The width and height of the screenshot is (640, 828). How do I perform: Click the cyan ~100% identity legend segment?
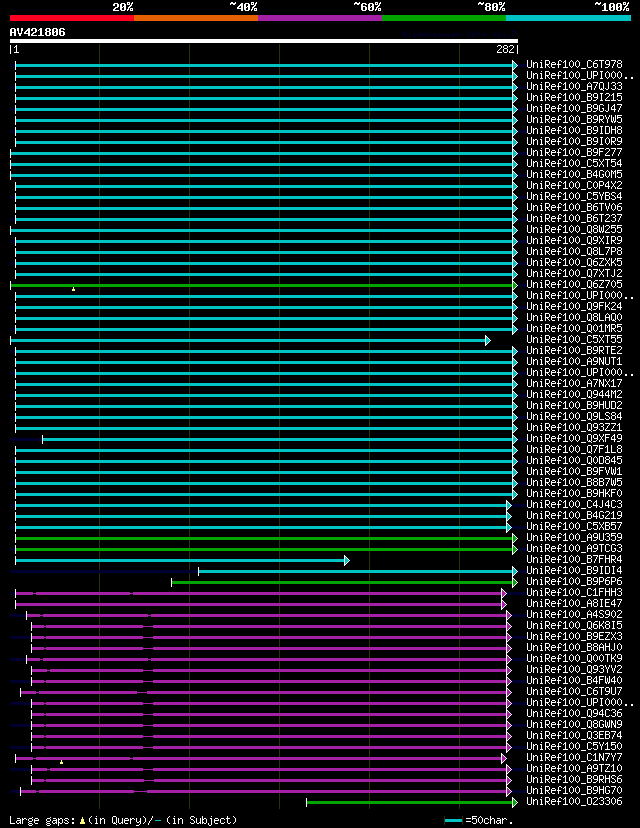pyautogui.click(x=569, y=18)
